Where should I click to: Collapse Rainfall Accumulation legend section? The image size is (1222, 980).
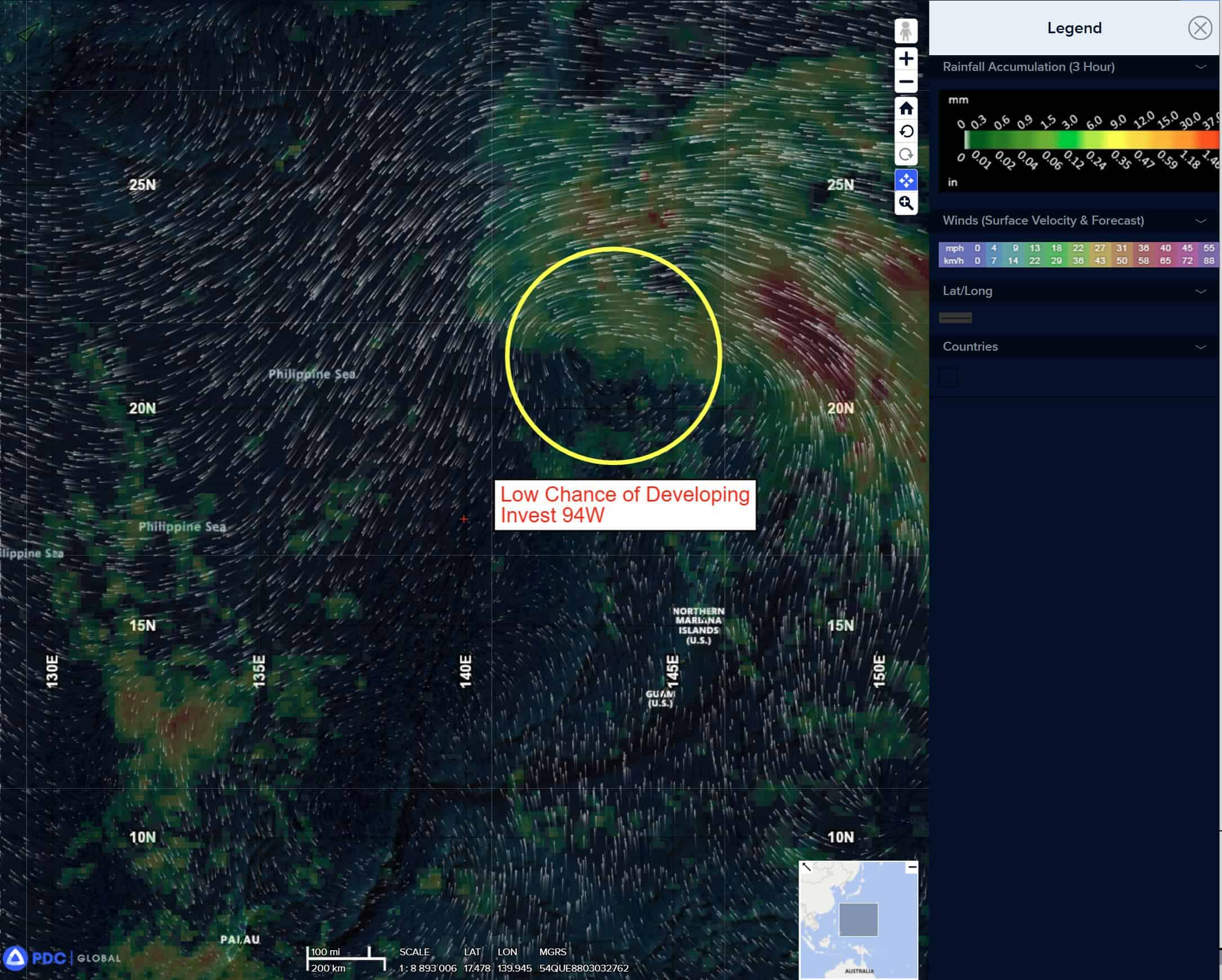[x=1201, y=67]
